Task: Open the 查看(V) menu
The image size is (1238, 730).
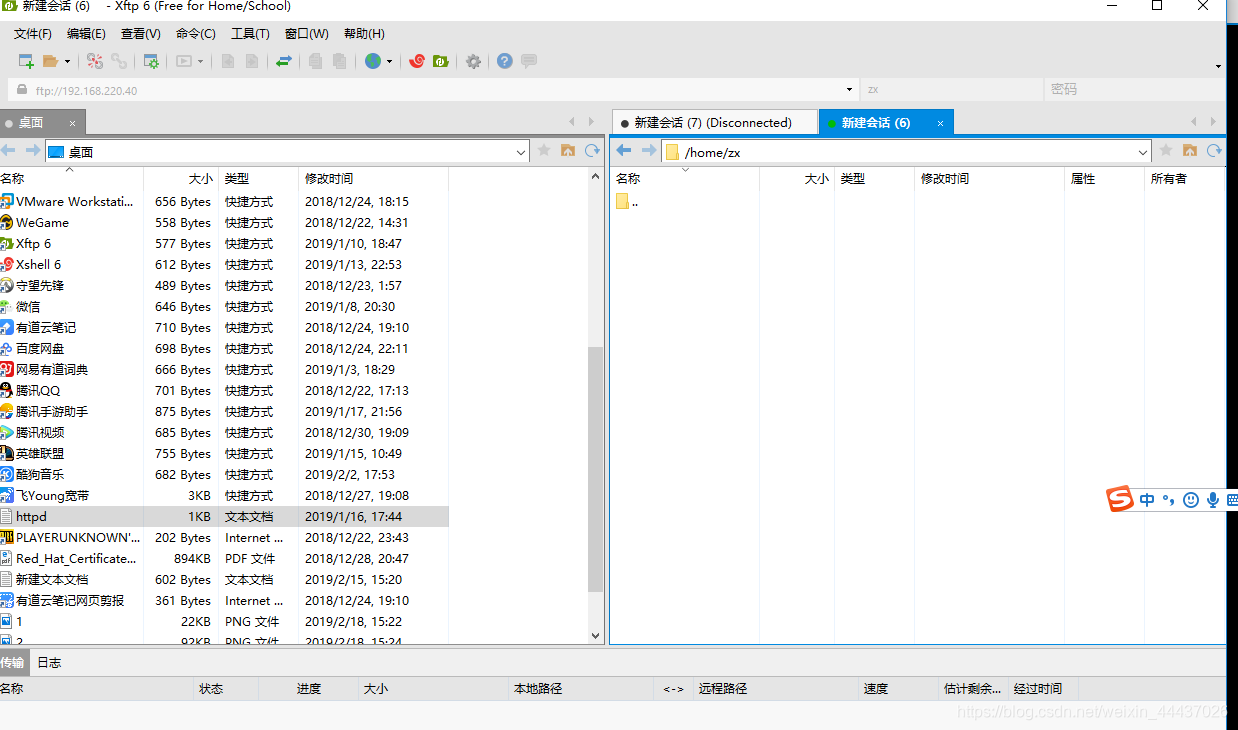Action: coord(140,33)
